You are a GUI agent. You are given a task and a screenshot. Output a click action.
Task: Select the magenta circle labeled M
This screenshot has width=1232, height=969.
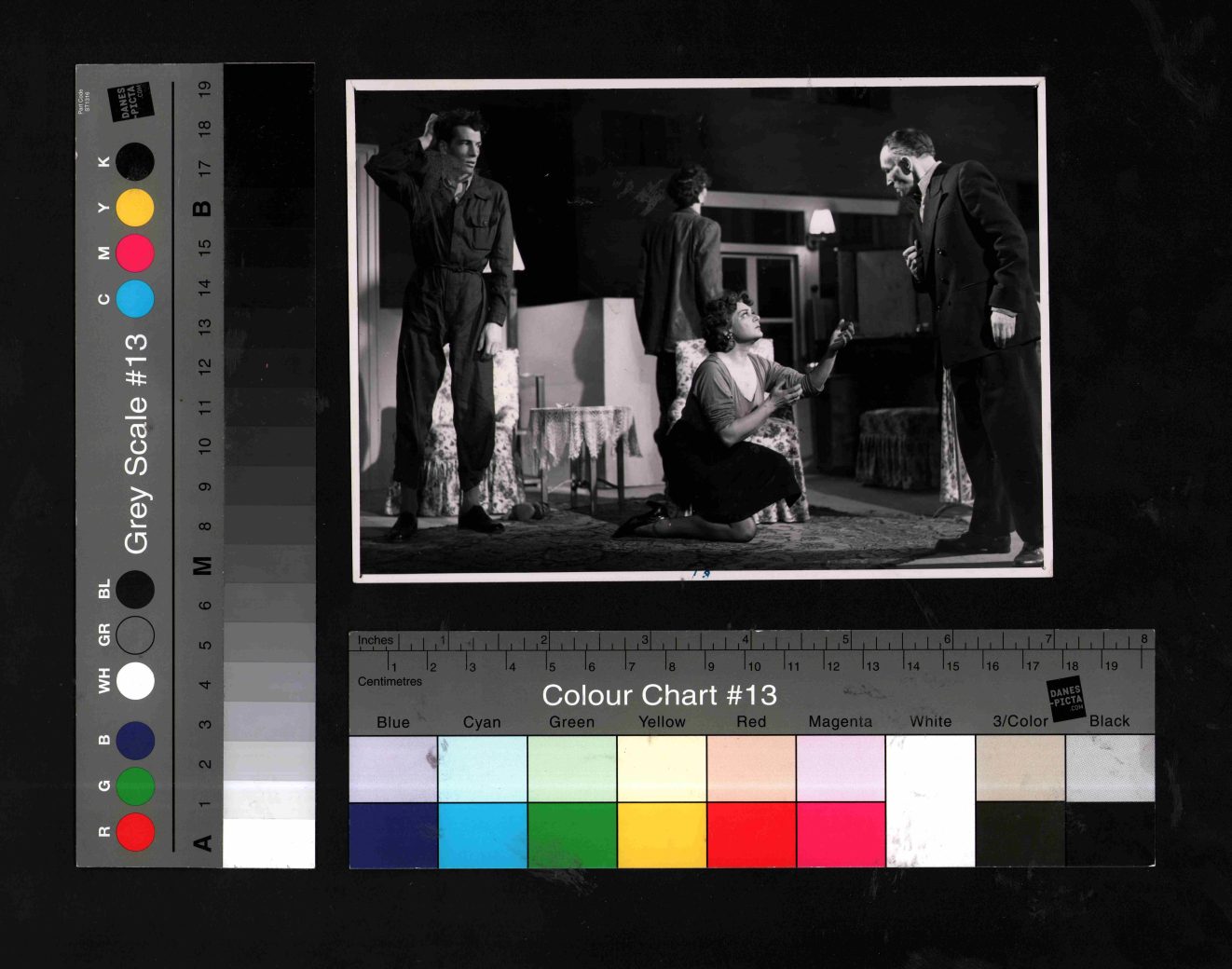click(x=135, y=252)
